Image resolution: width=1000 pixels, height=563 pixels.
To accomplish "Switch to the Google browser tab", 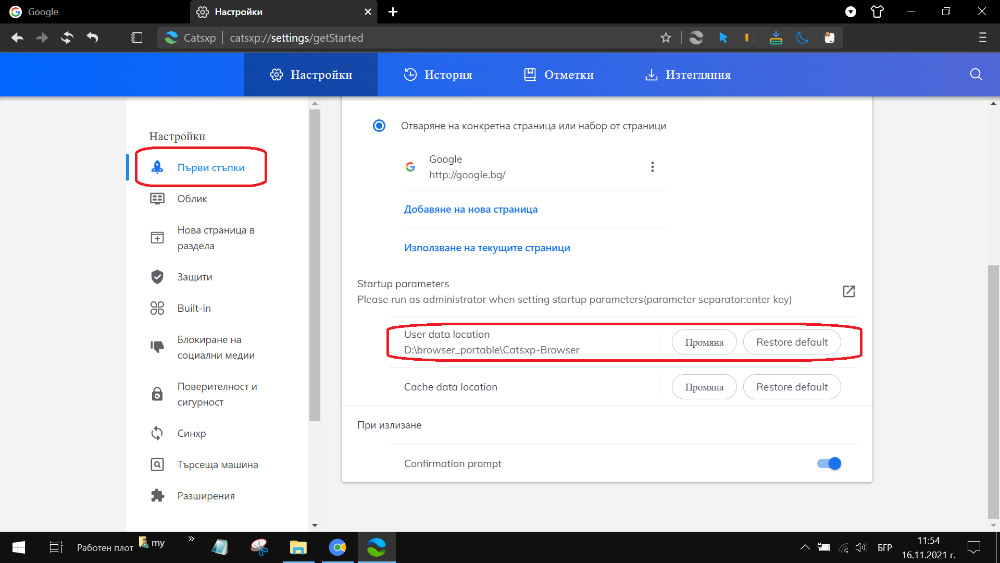I will (x=94, y=11).
